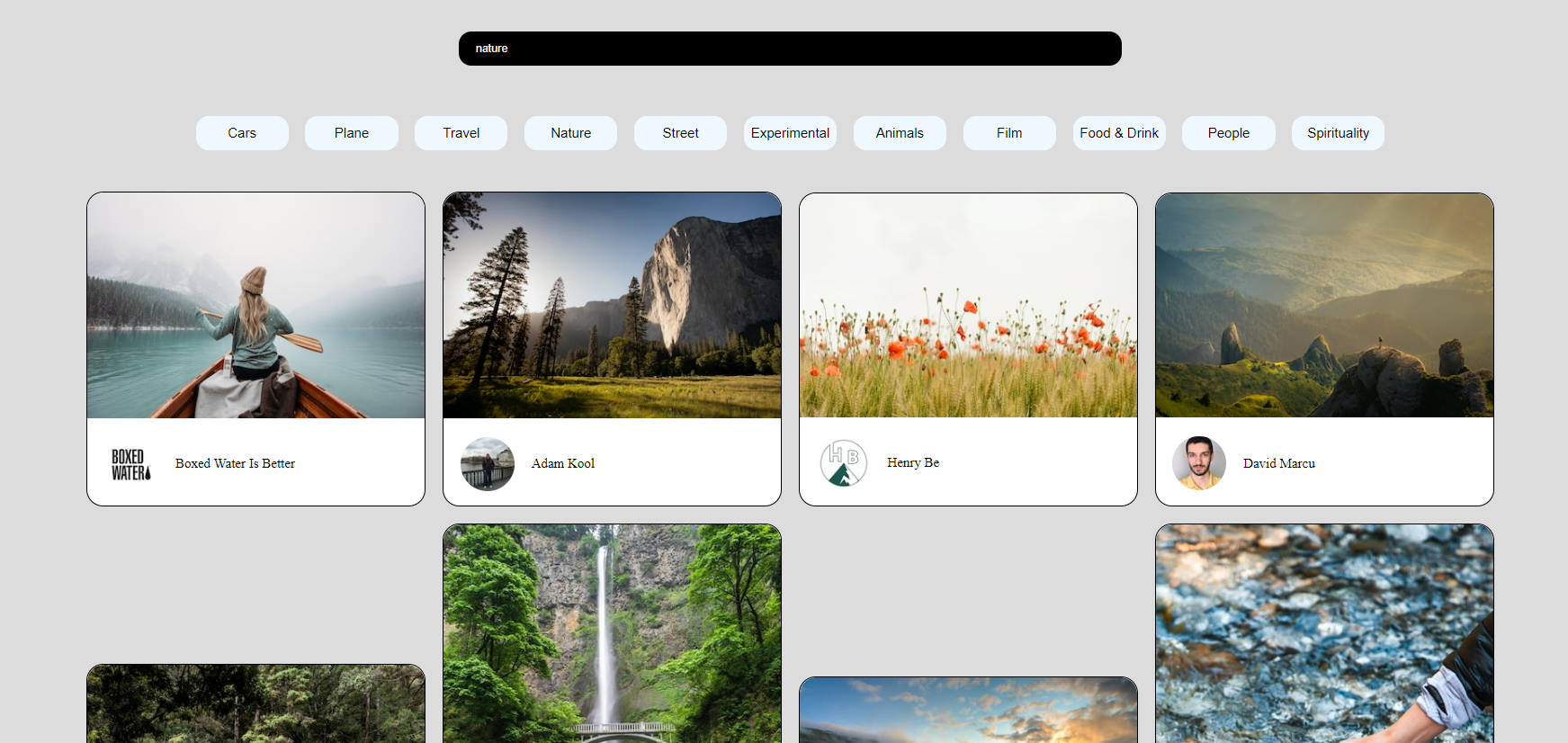Select the Nature category button
This screenshot has width=1568, height=743.
(570, 133)
